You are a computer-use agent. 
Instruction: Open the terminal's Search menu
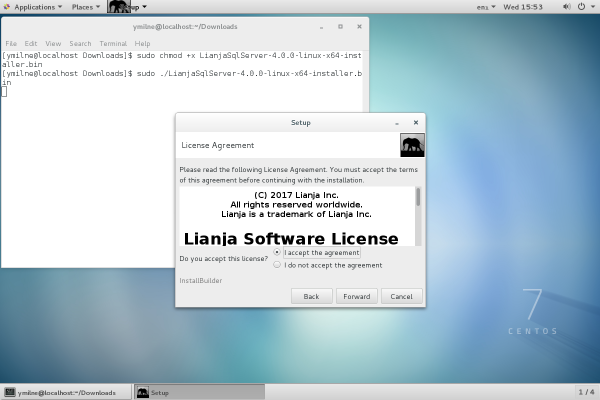coord(80,44)
